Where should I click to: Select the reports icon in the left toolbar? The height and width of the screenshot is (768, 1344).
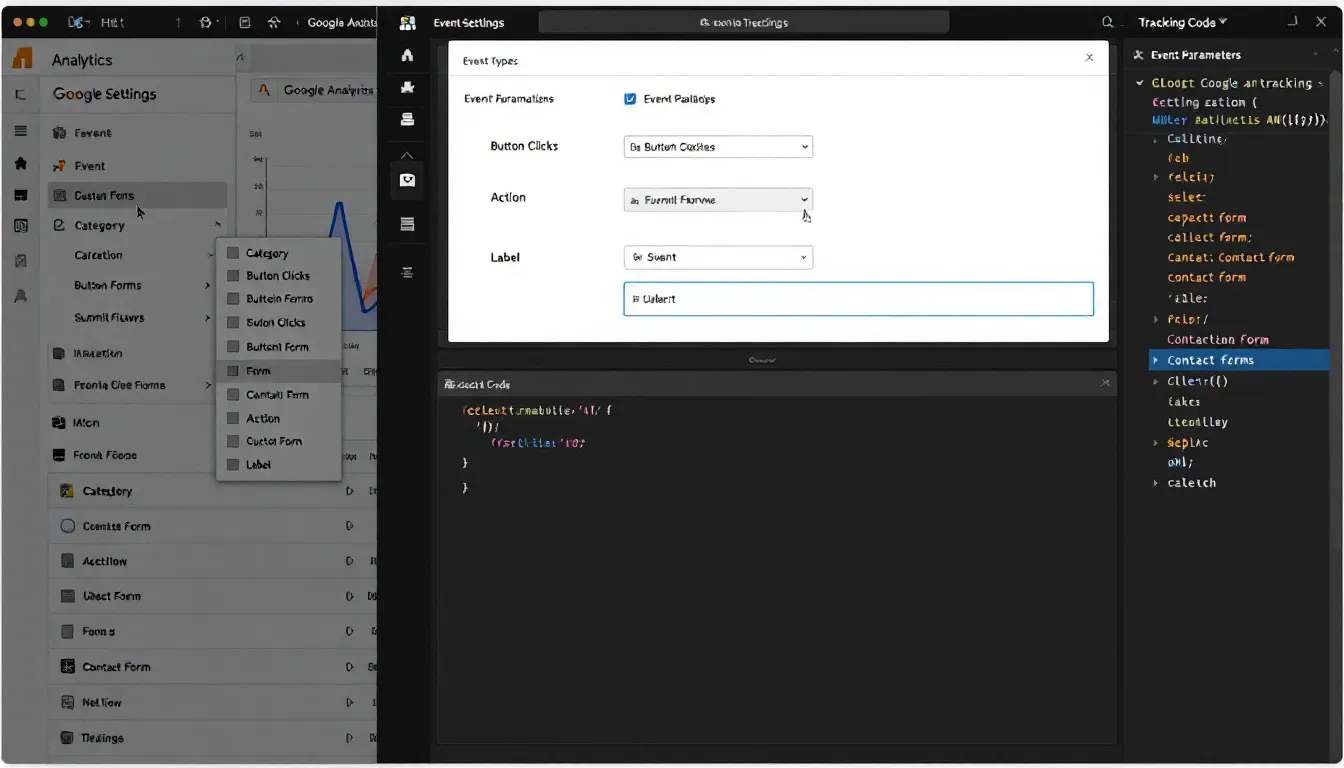click(x=406, y=119)
